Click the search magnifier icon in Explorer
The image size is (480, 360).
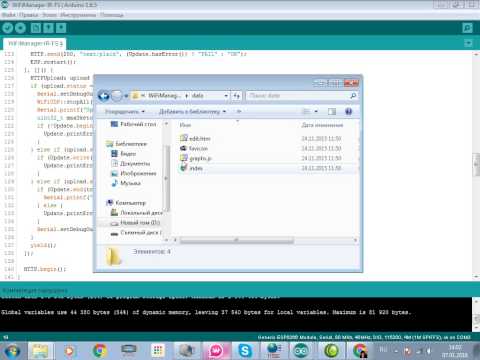click(x=353, y=96)
